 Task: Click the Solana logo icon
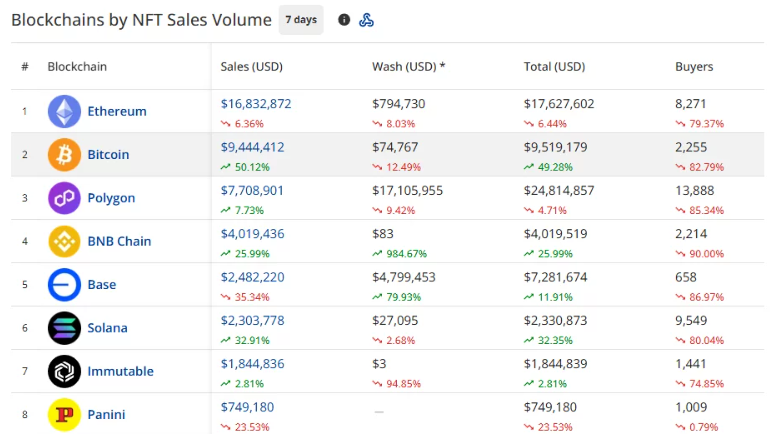64,328
